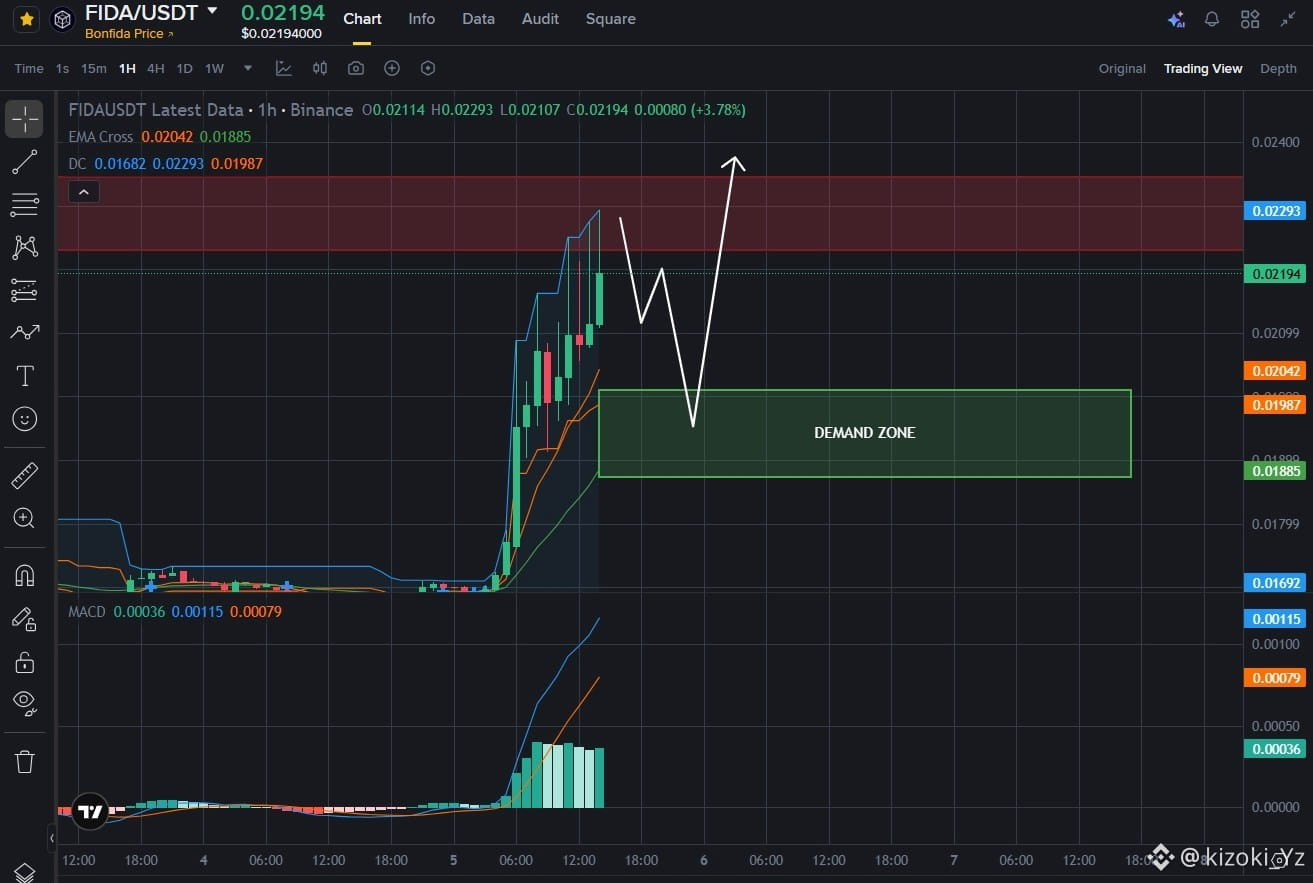Select the long position forecasting tool
1313x883 pixels.
[25, 290]
